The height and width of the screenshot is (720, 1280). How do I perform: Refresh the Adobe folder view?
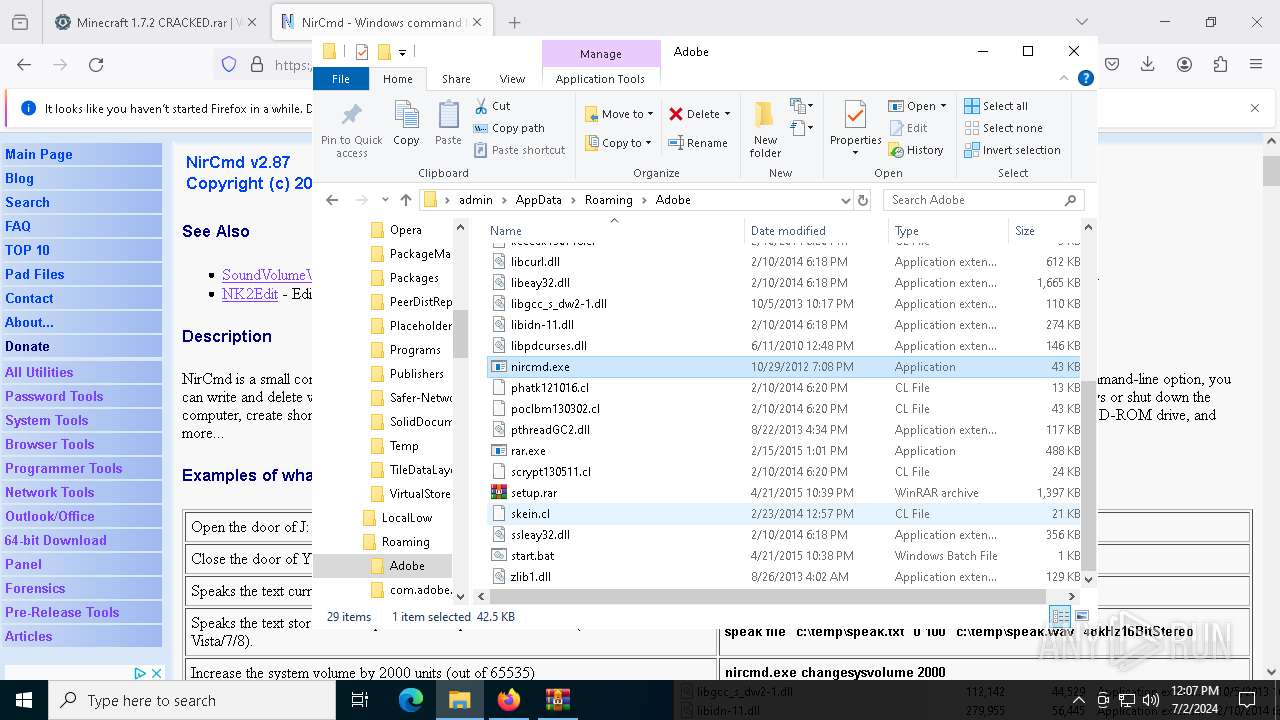[863, 200]
